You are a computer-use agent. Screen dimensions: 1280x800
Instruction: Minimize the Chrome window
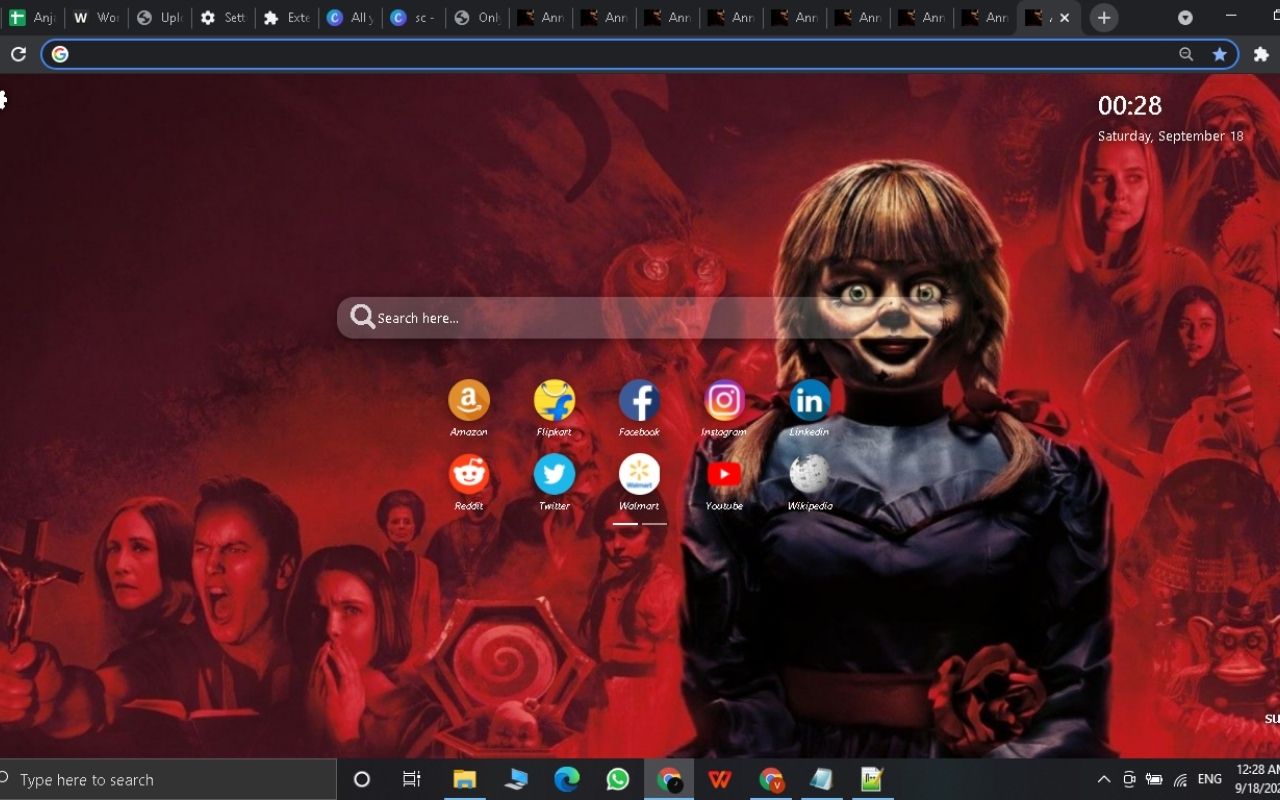tap(1230, 17)
